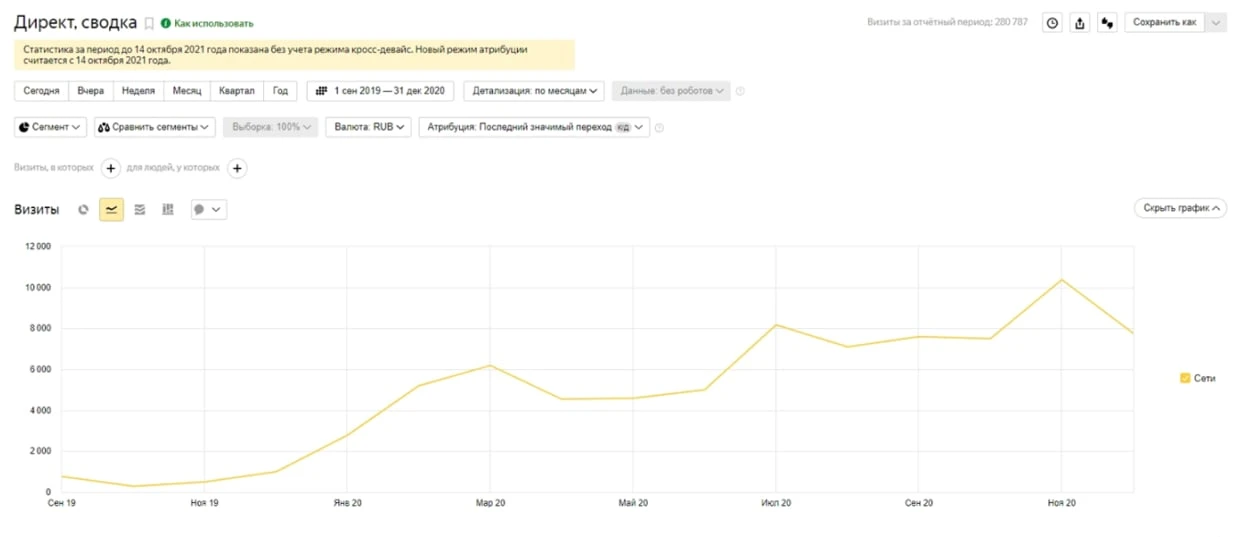Open the Как использовать help link
The image size is (1240, 537).
tap(213, 23)
